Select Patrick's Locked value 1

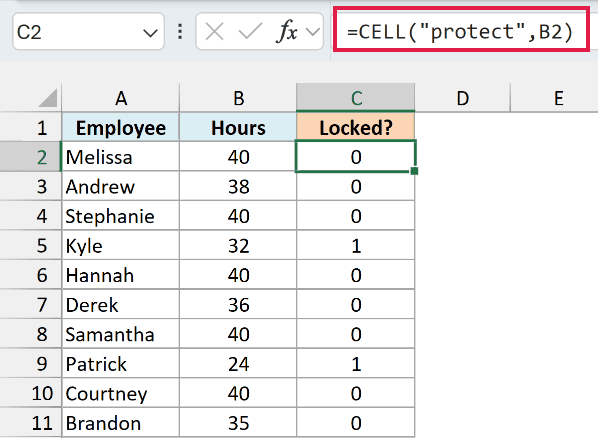click(355, 364)
